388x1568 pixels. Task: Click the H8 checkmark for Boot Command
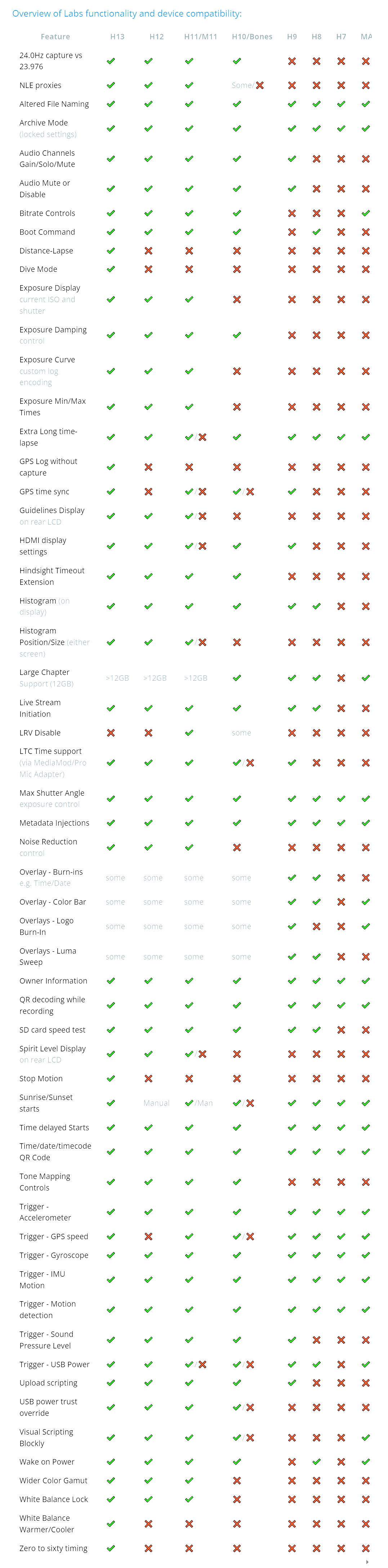(x=316, y=232)
